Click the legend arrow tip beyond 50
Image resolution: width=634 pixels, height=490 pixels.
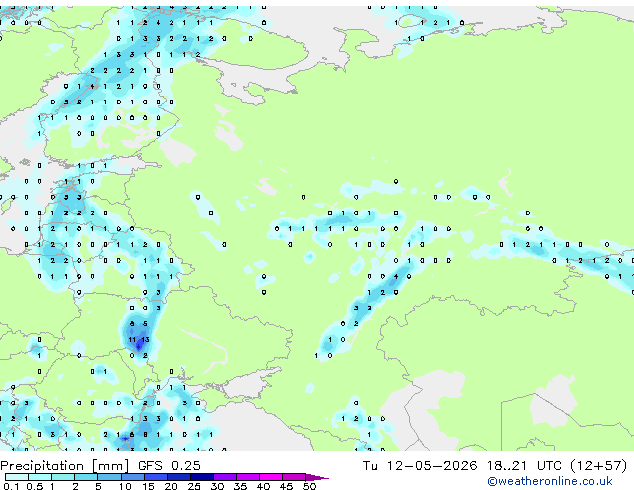[317, 477]
